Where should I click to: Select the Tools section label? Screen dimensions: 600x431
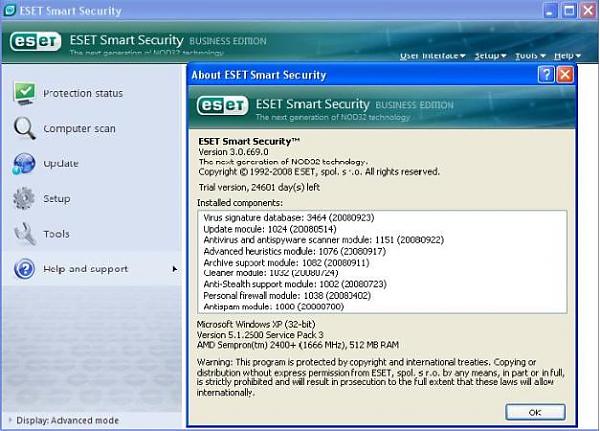click(x=56, y=234)
